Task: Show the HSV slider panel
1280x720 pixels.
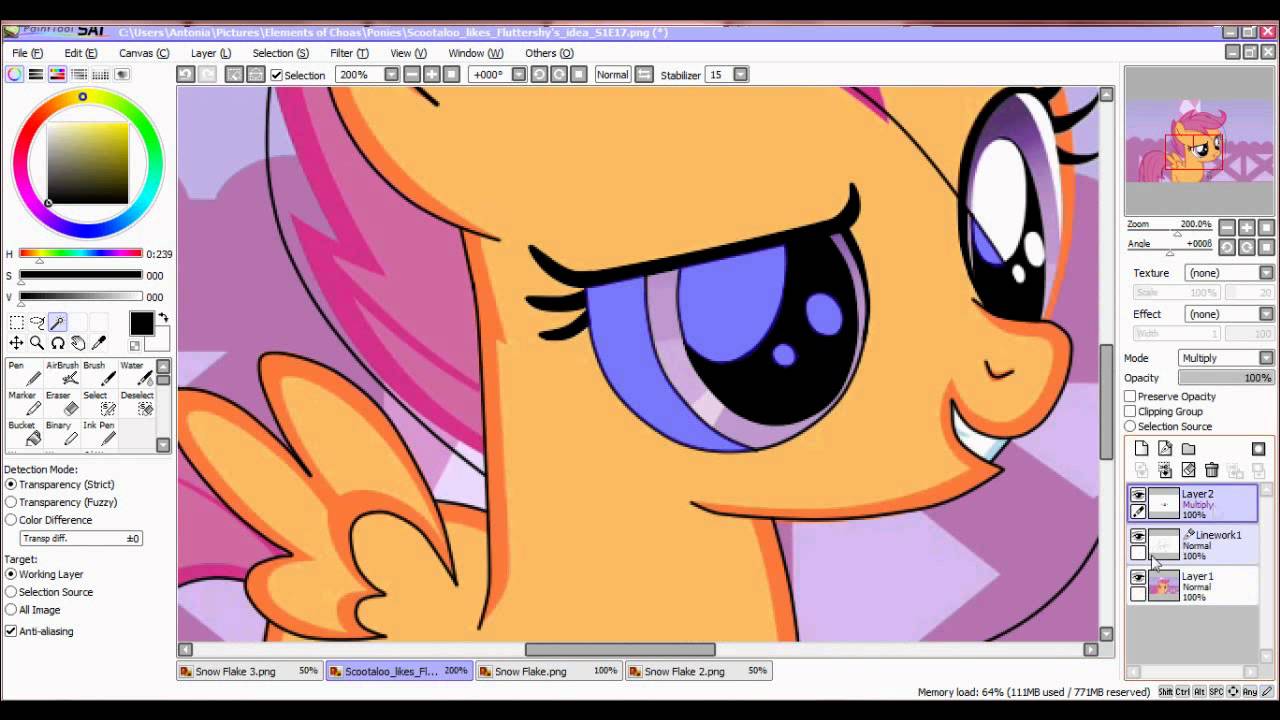Action: pos(57,74)
